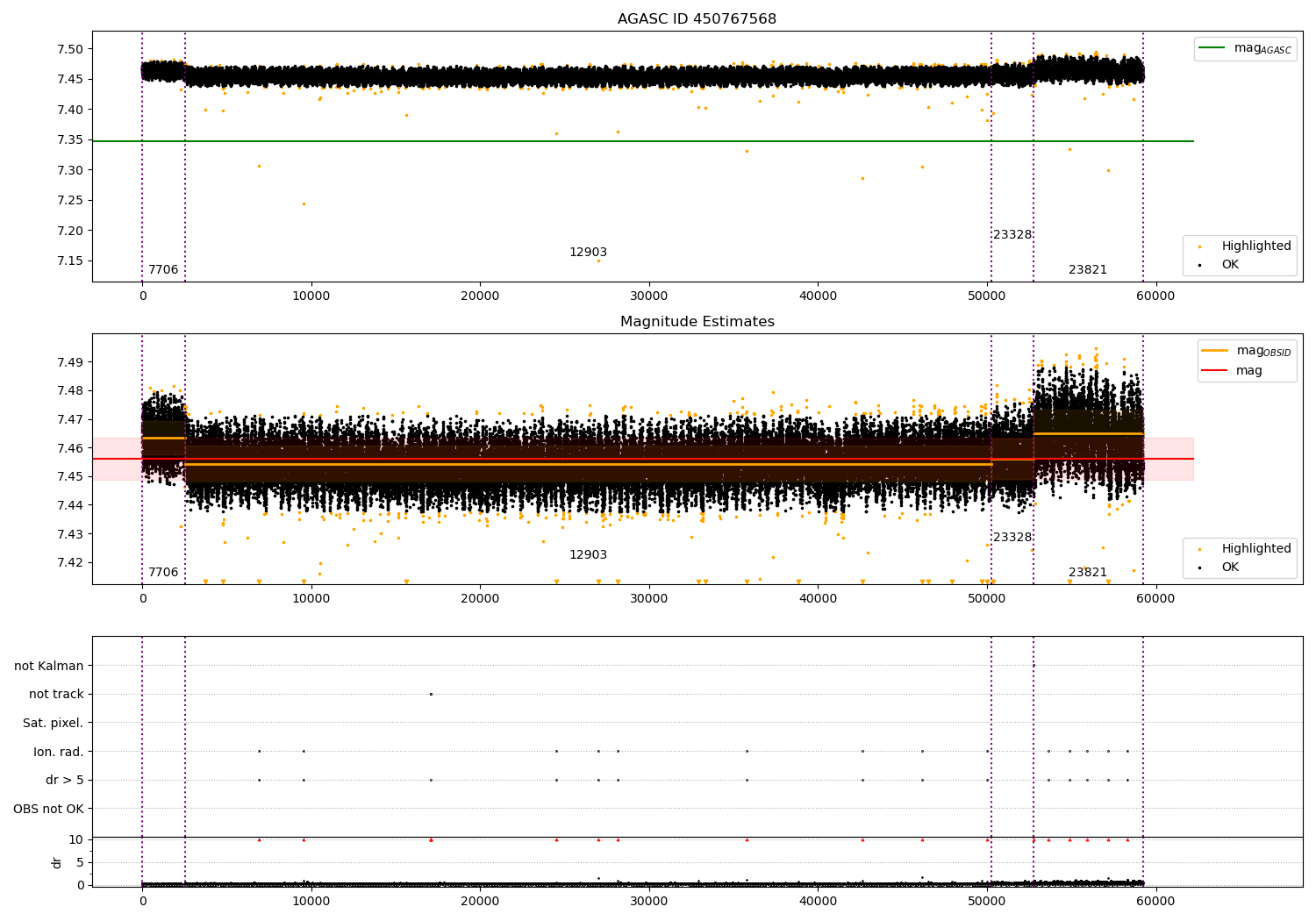Click the "Sat. pixel." axis label
This screenshot has height=921, width=1316.
[x=54, y=723]
